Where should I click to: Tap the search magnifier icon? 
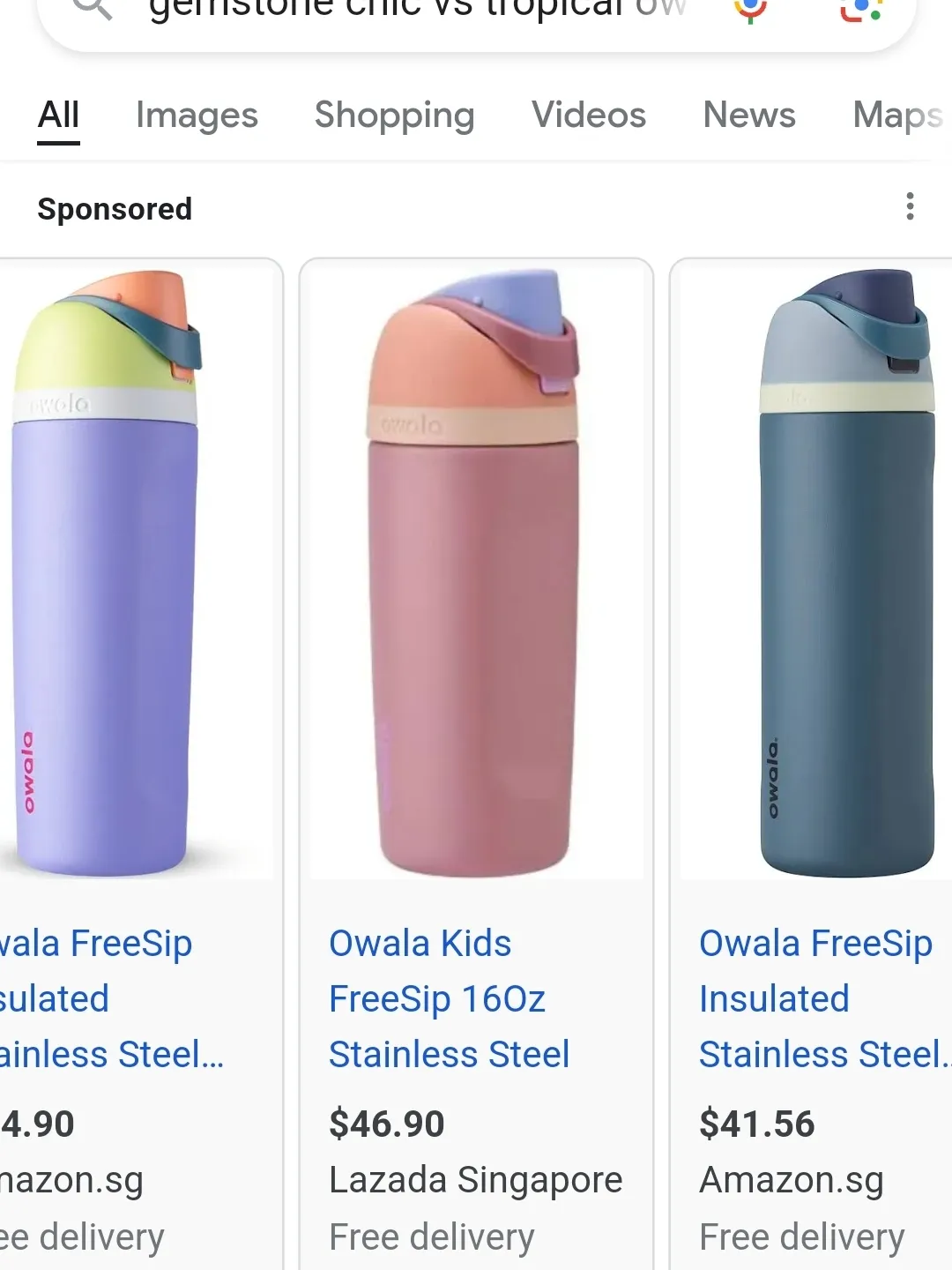[91, 9]
